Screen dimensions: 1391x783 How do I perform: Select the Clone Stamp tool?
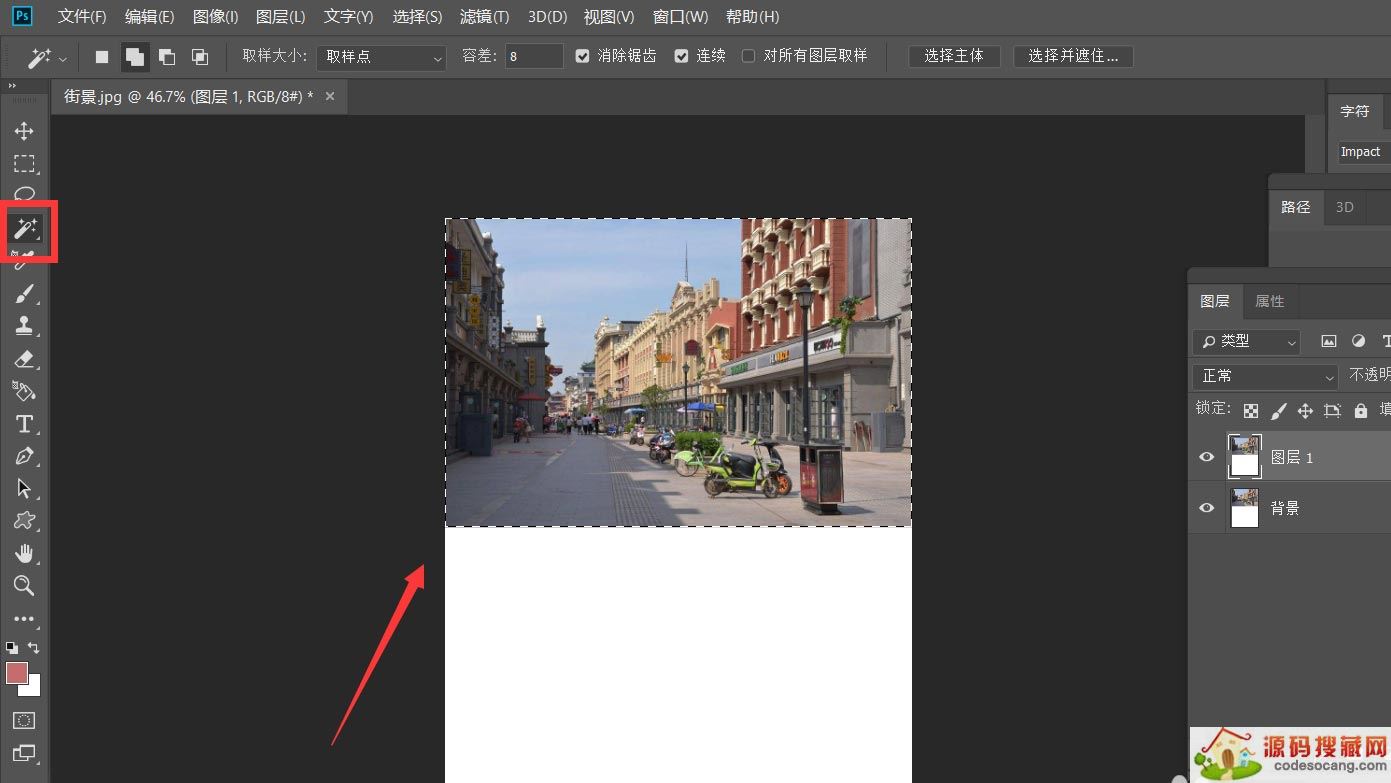(25, 325)
